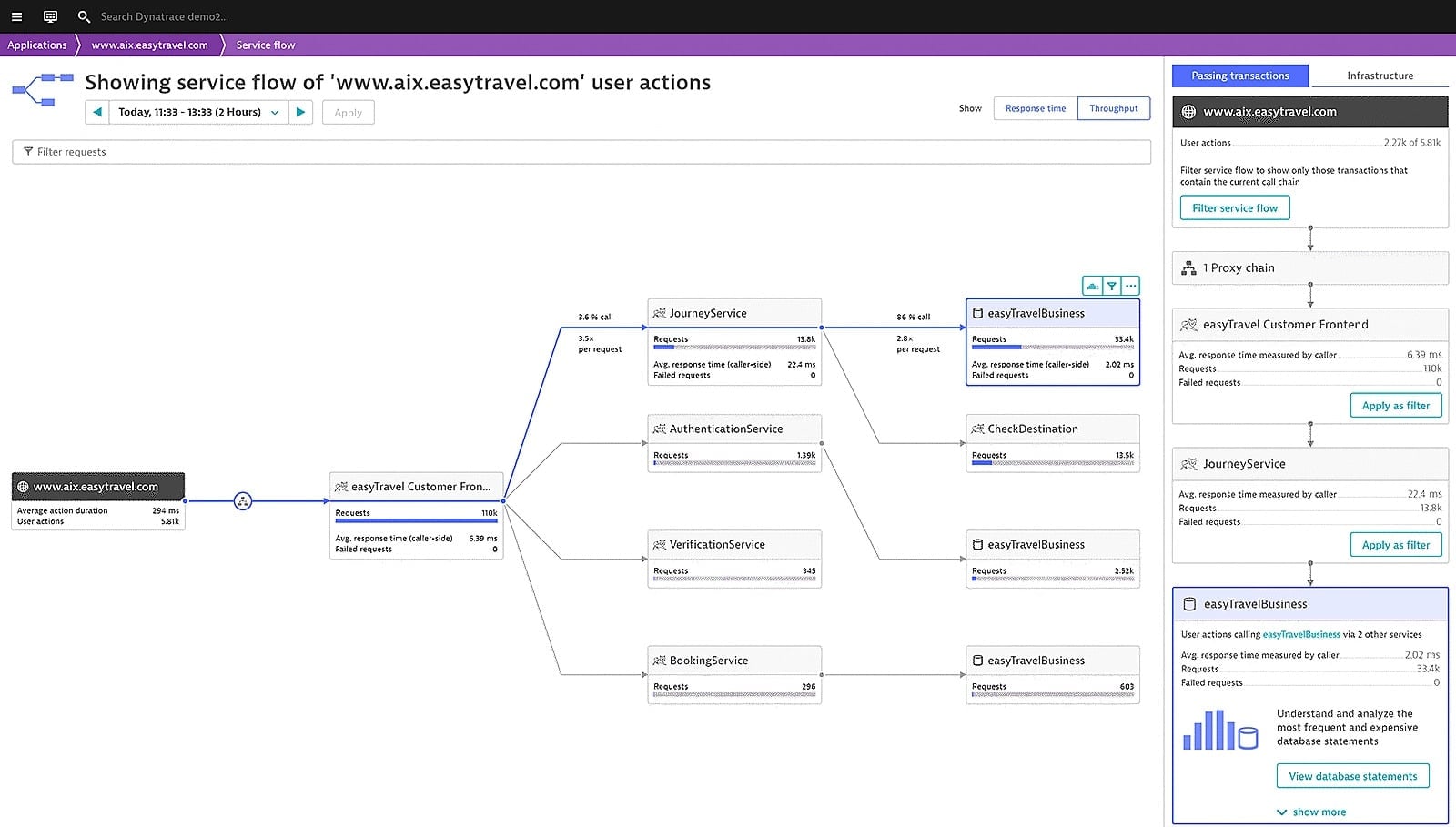Viewport: 1456px width, 827px height.
Task: Click View database statements button
Action: coord(1353,776)
